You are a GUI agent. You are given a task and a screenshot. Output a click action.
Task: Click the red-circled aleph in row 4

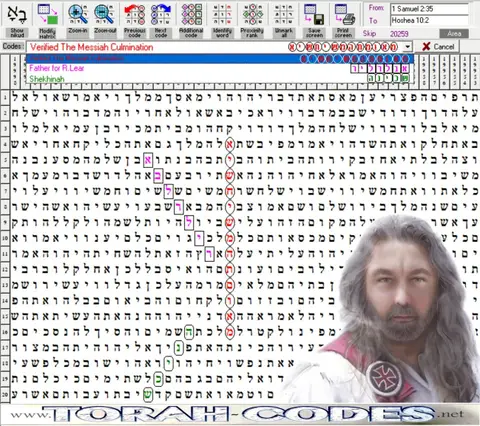click(x=230, y=144)
